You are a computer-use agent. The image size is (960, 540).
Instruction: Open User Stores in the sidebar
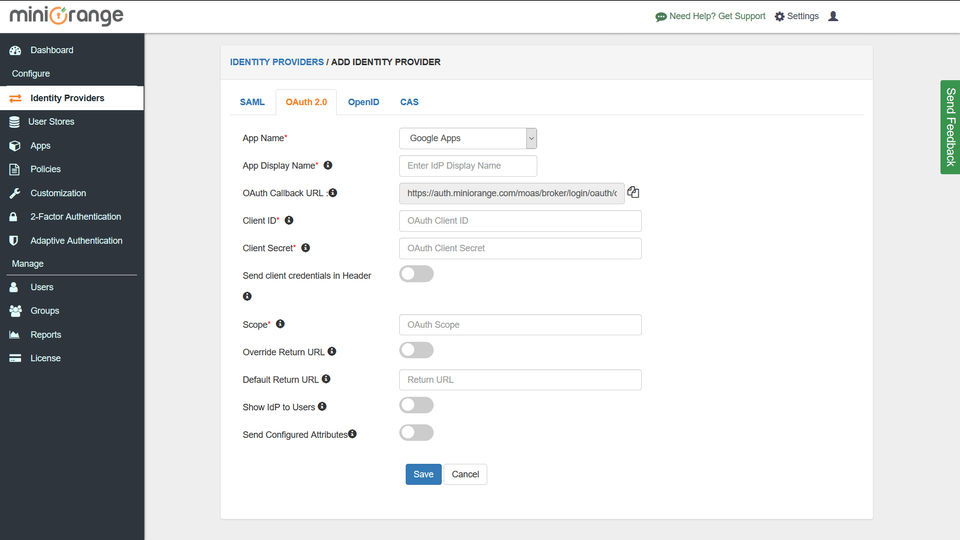click(x=51, y=122)
